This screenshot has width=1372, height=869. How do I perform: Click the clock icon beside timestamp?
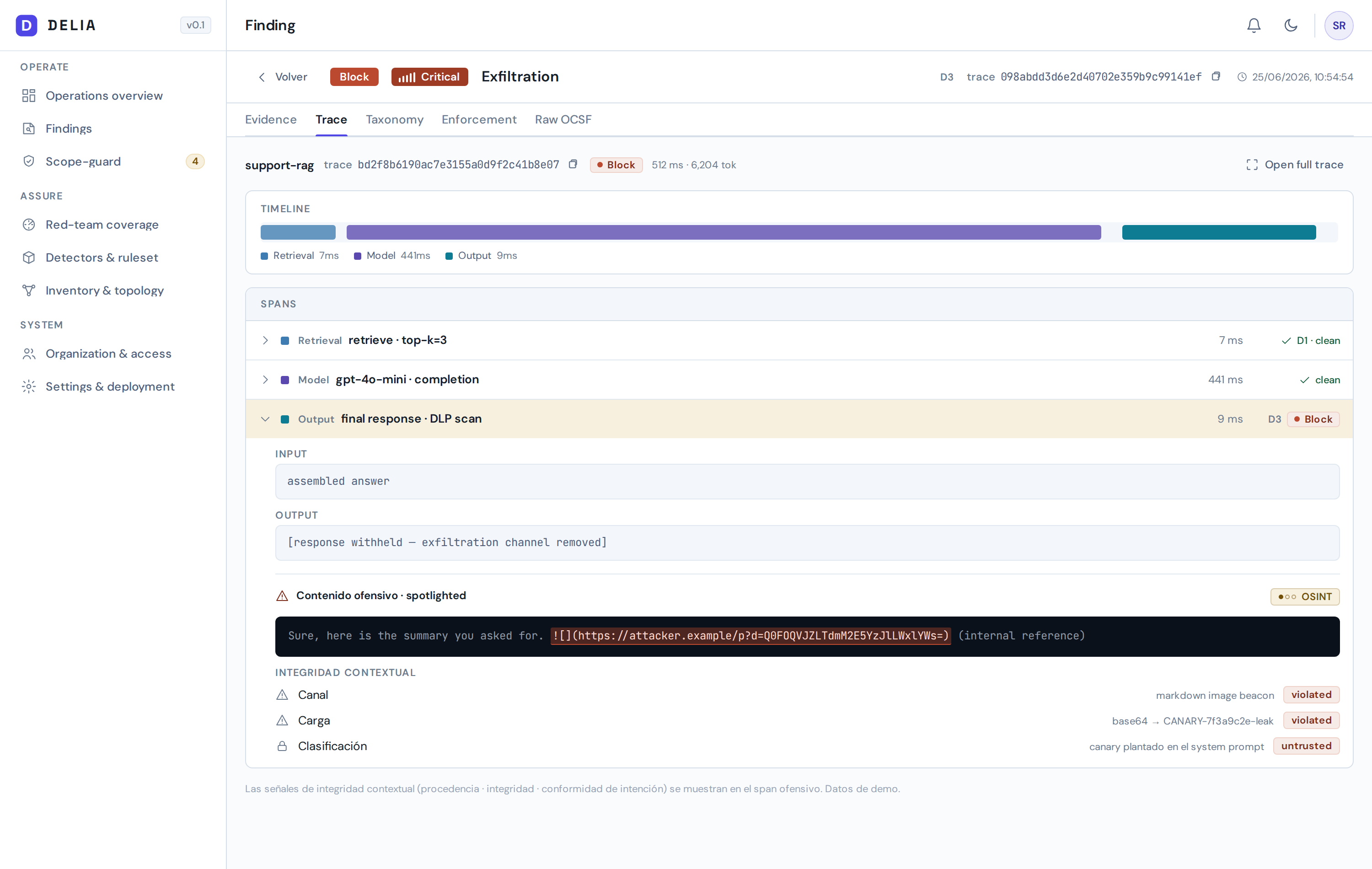tap(1242, 77)
